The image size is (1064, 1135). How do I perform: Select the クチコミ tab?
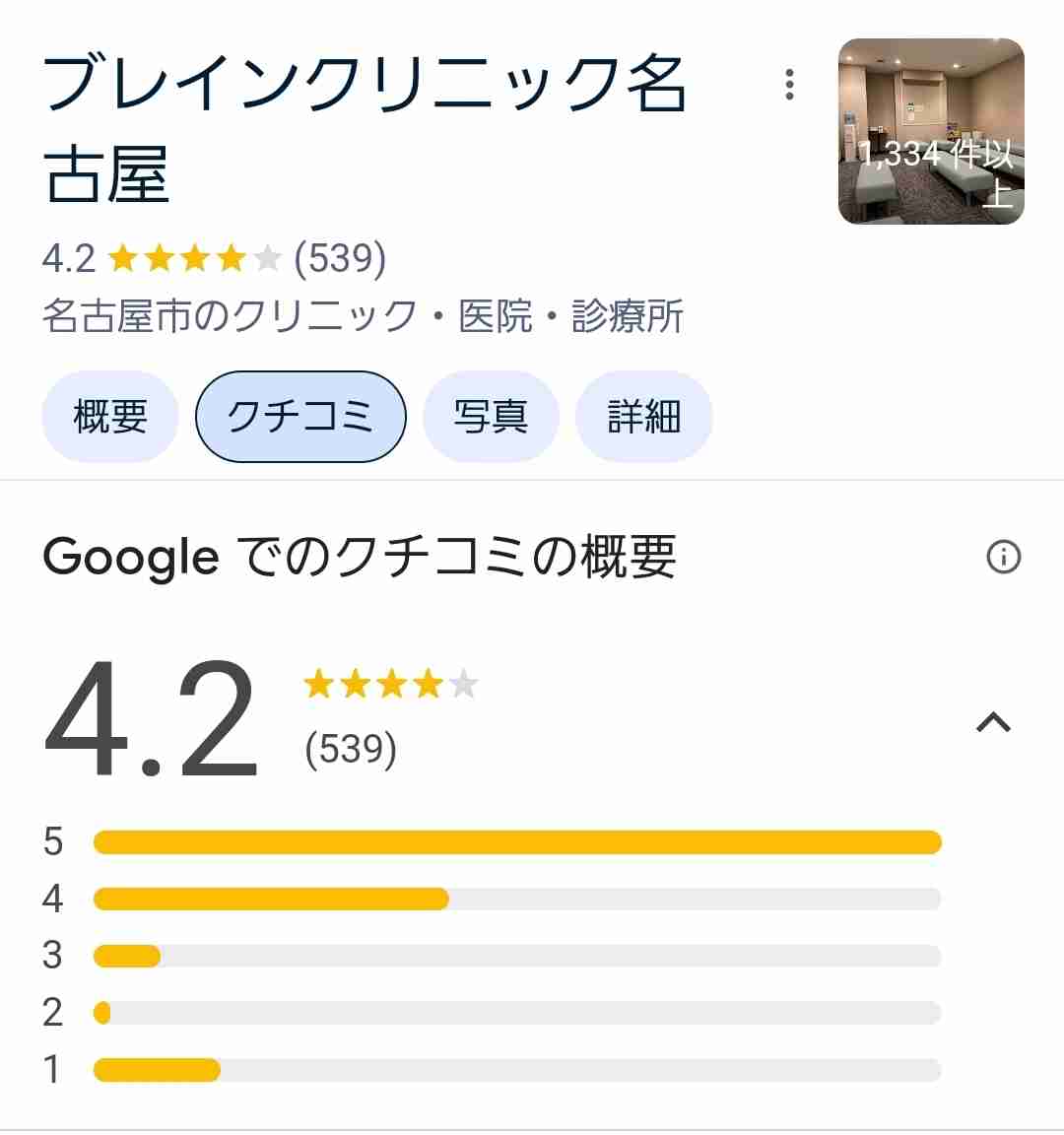300,416
